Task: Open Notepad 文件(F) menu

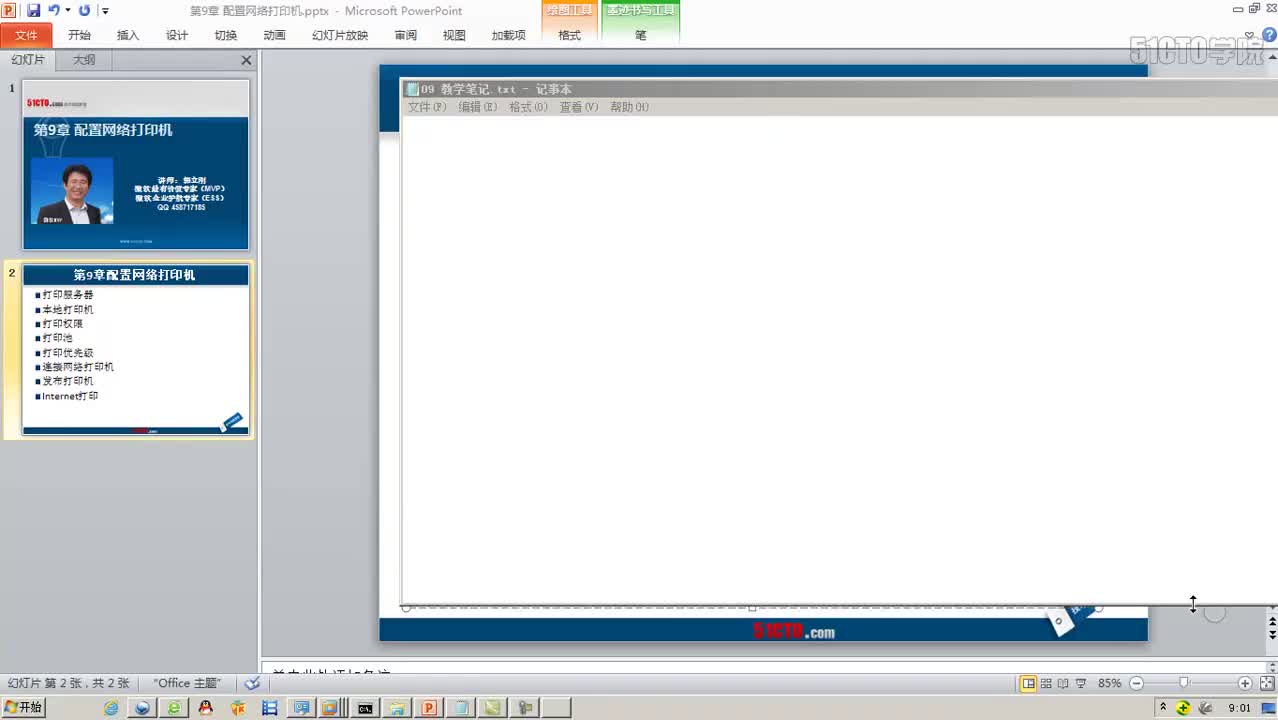Action: 427,107
